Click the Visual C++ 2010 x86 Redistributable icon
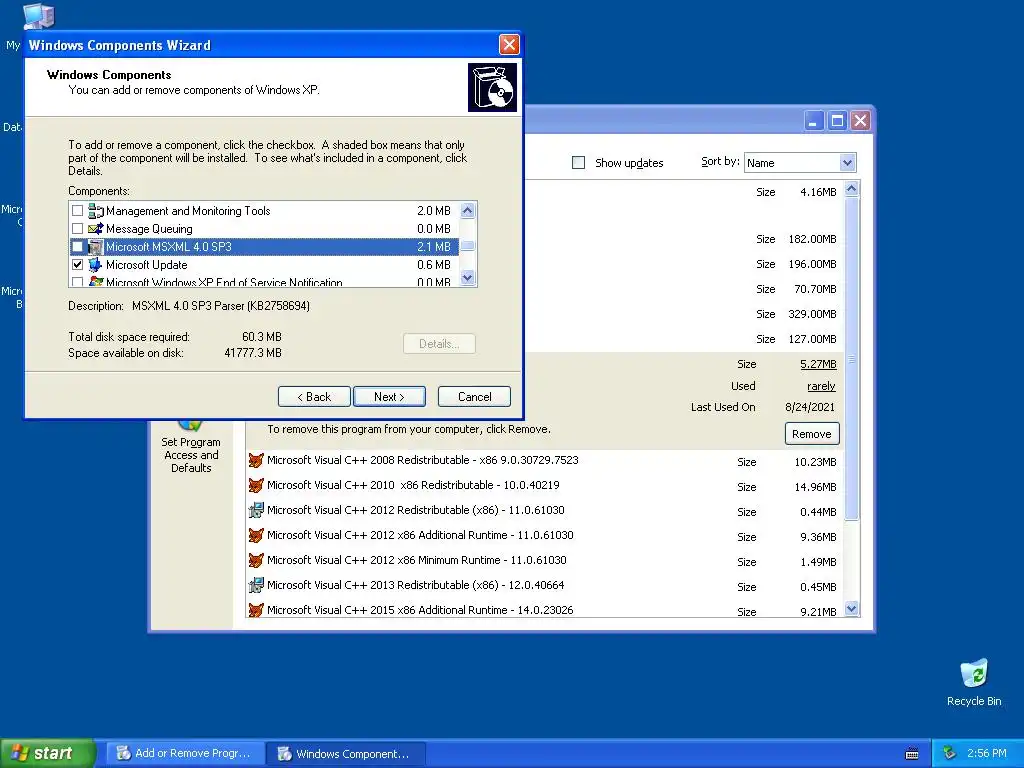 click(256, 485)
